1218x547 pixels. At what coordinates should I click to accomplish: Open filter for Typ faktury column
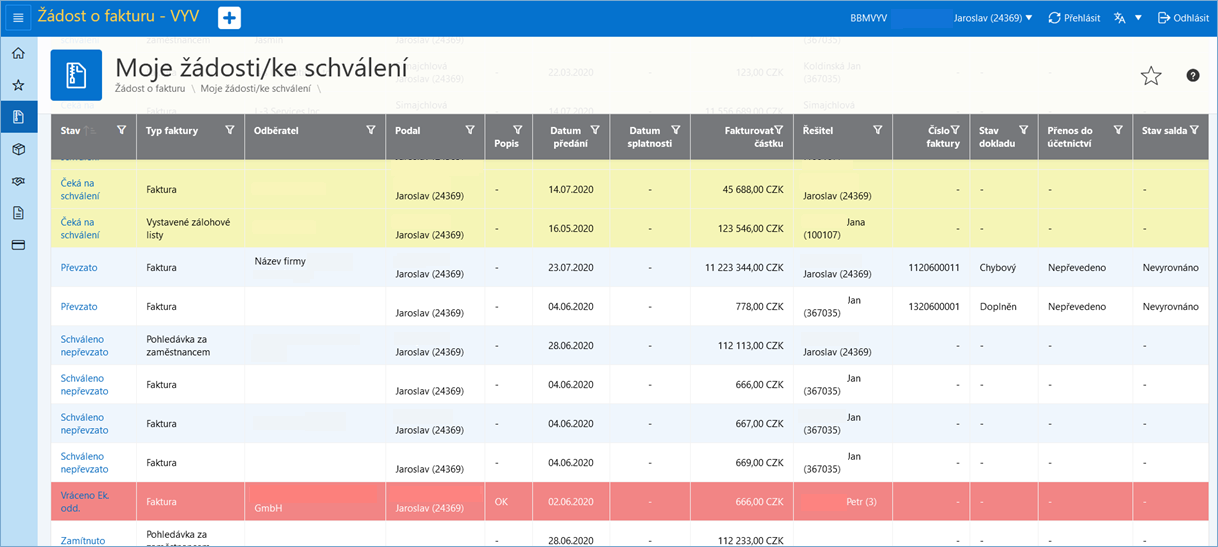click(x=230, y=130)
